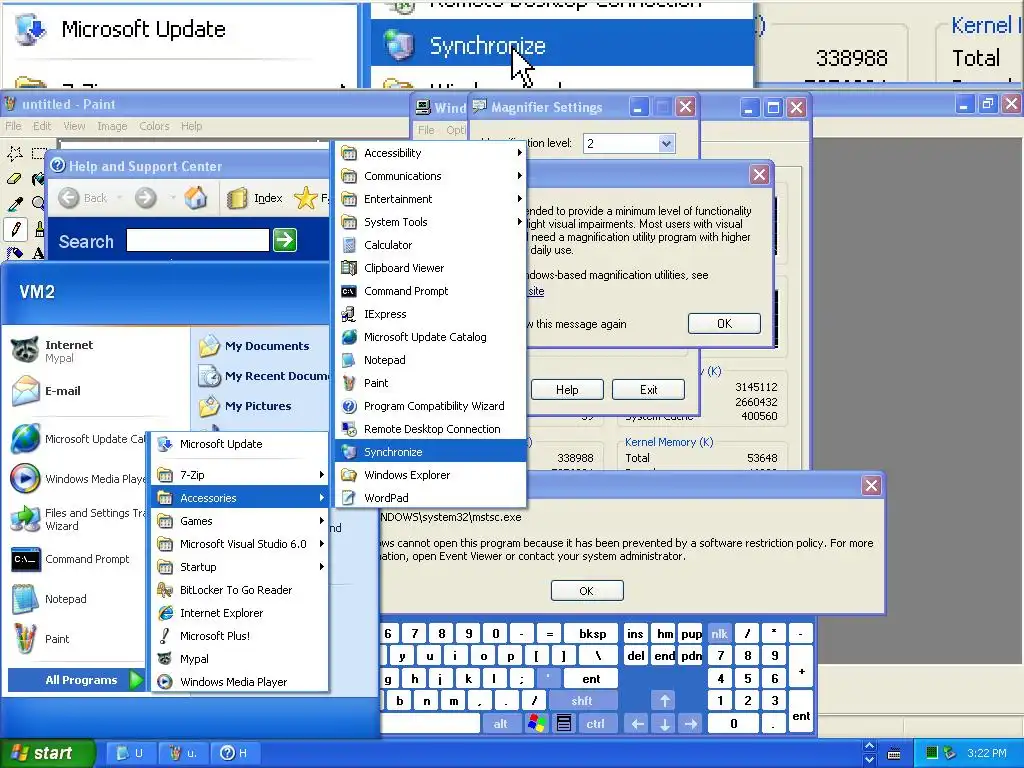Viewport: 1024px width, 768px height.
Task: Open Program Compatibility Wizard
Action: tap(431, 406)
